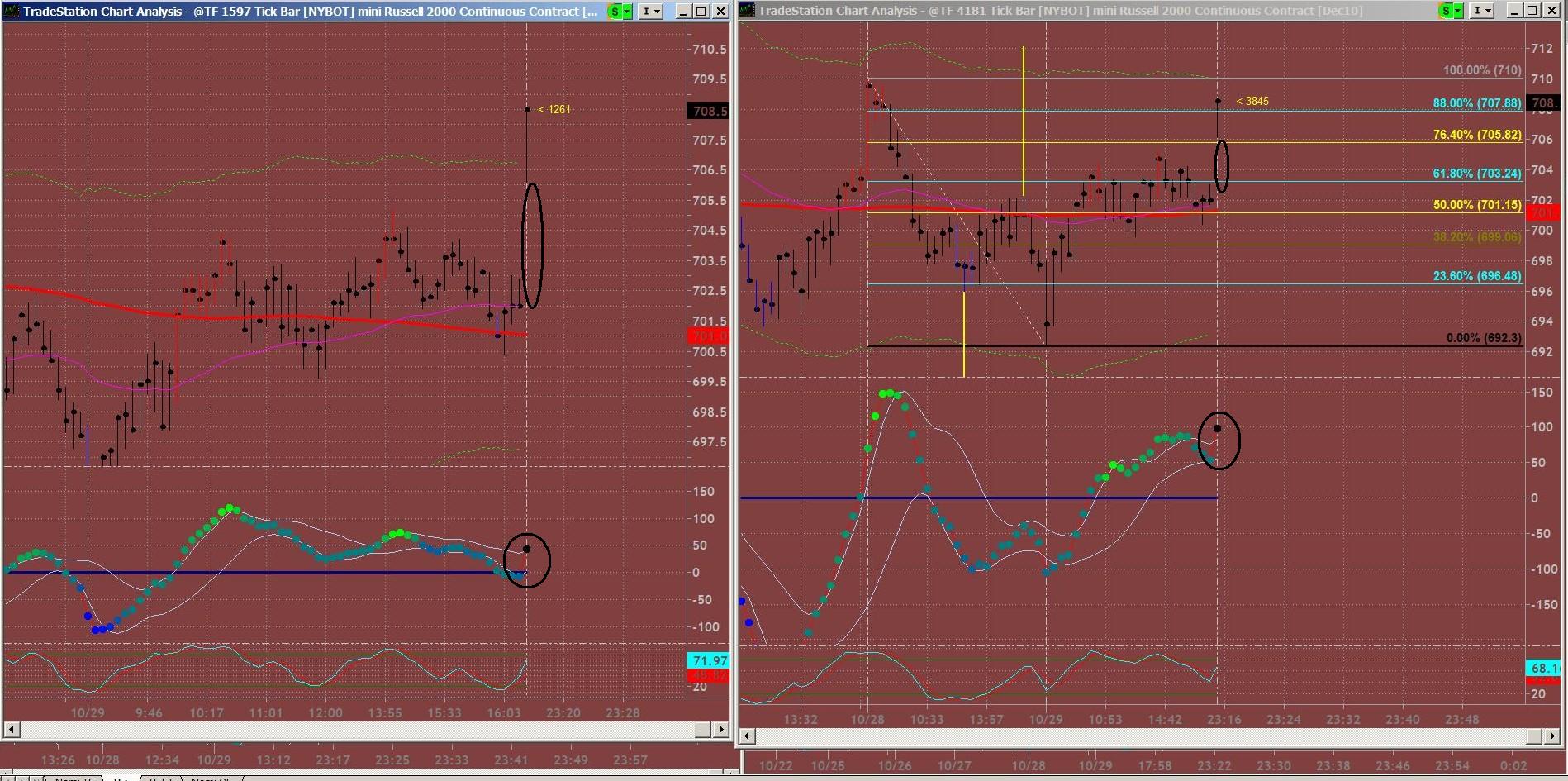Select the 76.40% (705.82) Fibonacci label

pyautogui.click(x=1477, y=135)
